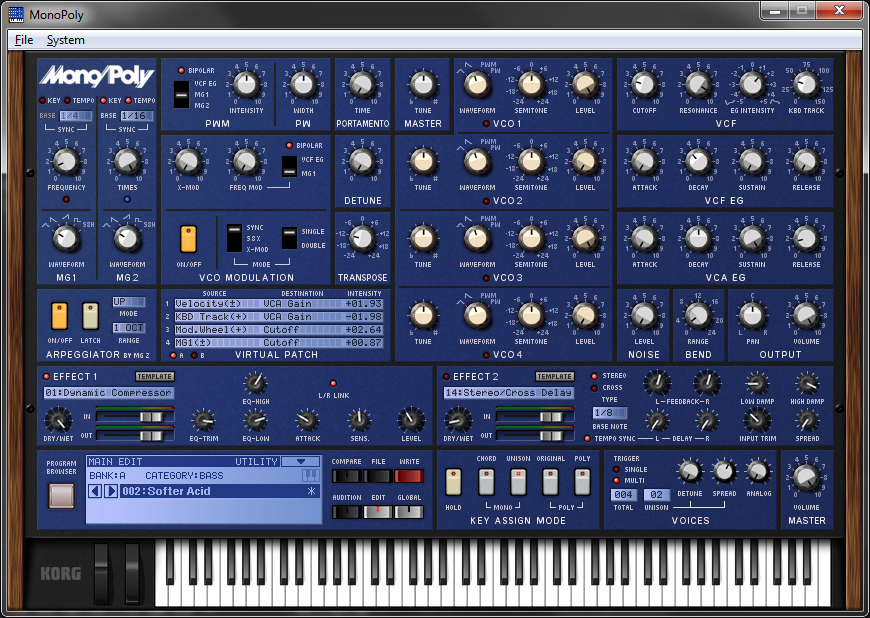870x618 pixels.
Task: Select Stereo delay type
Action: (594, 376)
